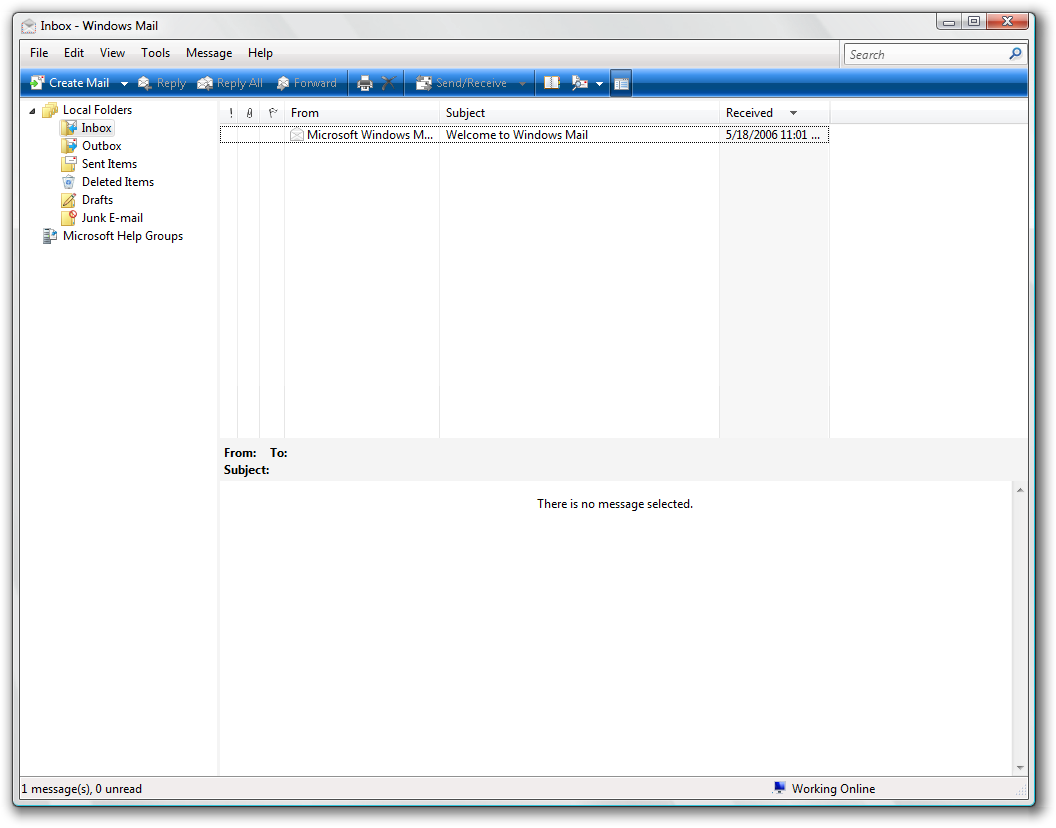Sort by Priority column header
Screen dimensions: 1056x828
click(x=230, y=113)
